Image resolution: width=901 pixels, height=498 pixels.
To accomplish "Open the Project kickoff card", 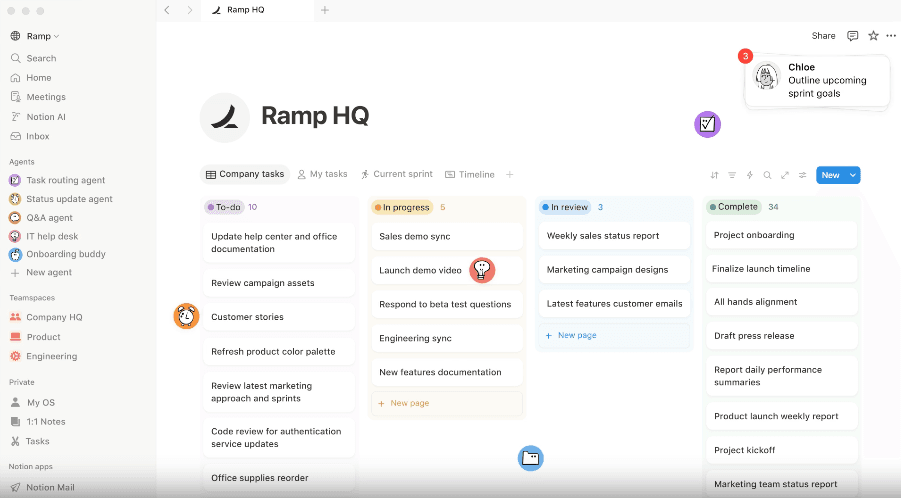I will [x=781, y=450].
